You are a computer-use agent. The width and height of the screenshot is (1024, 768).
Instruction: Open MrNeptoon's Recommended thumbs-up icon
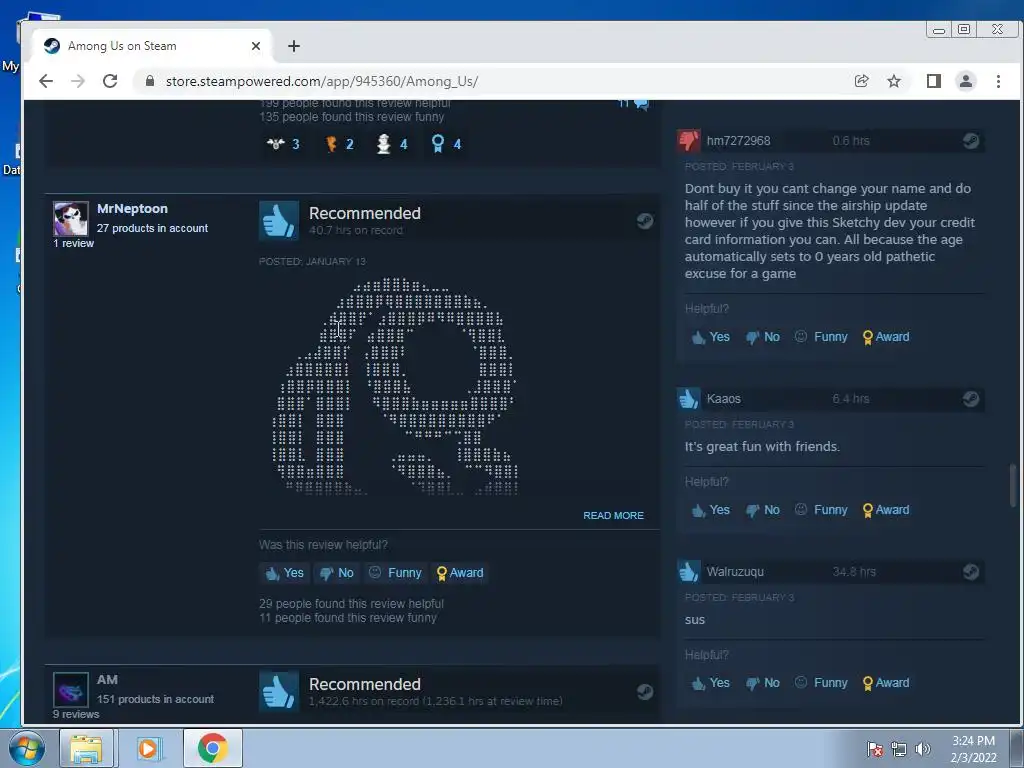[x=279, y=221]
